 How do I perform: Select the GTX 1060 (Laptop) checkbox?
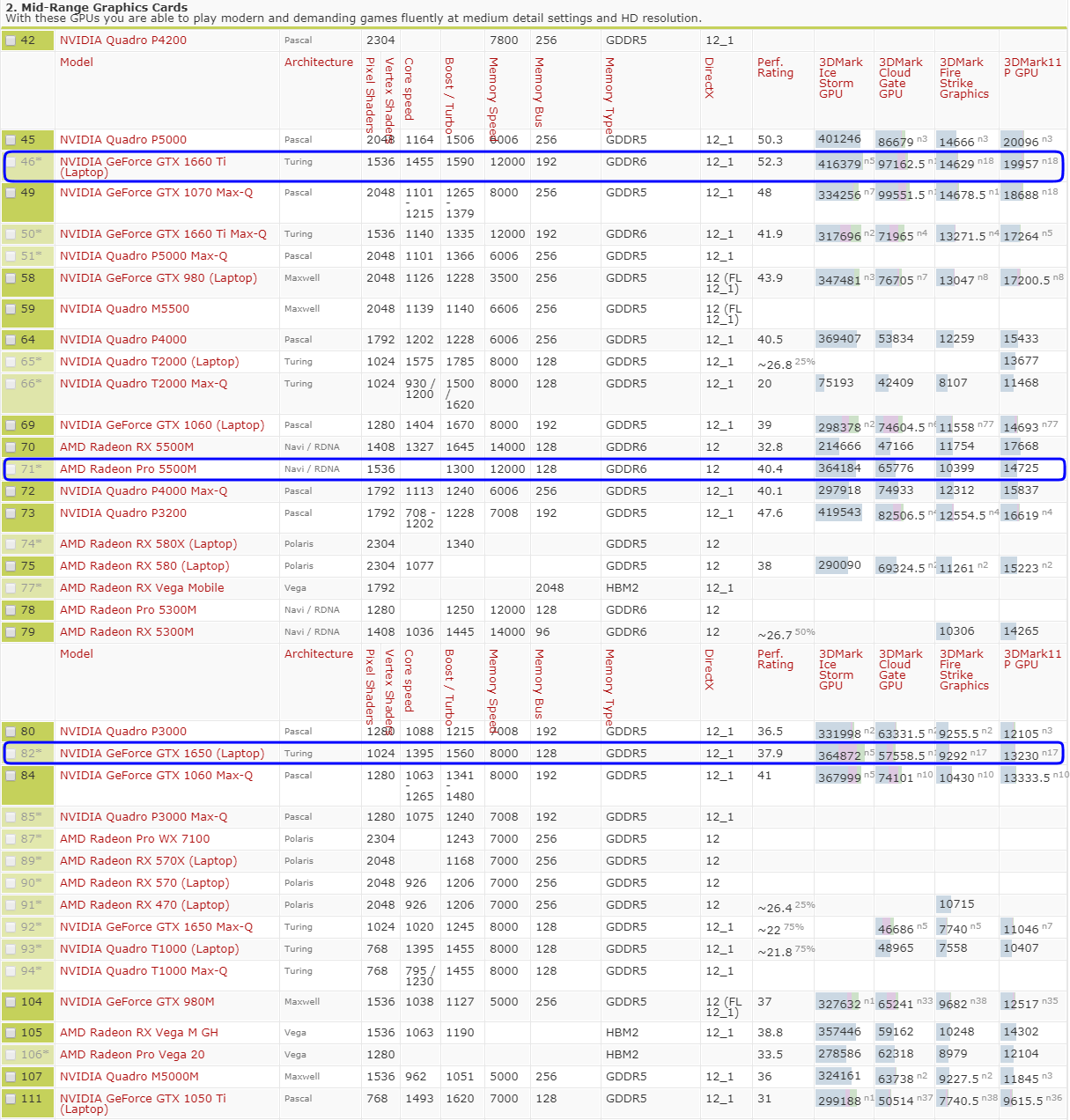tap(11, 425)
